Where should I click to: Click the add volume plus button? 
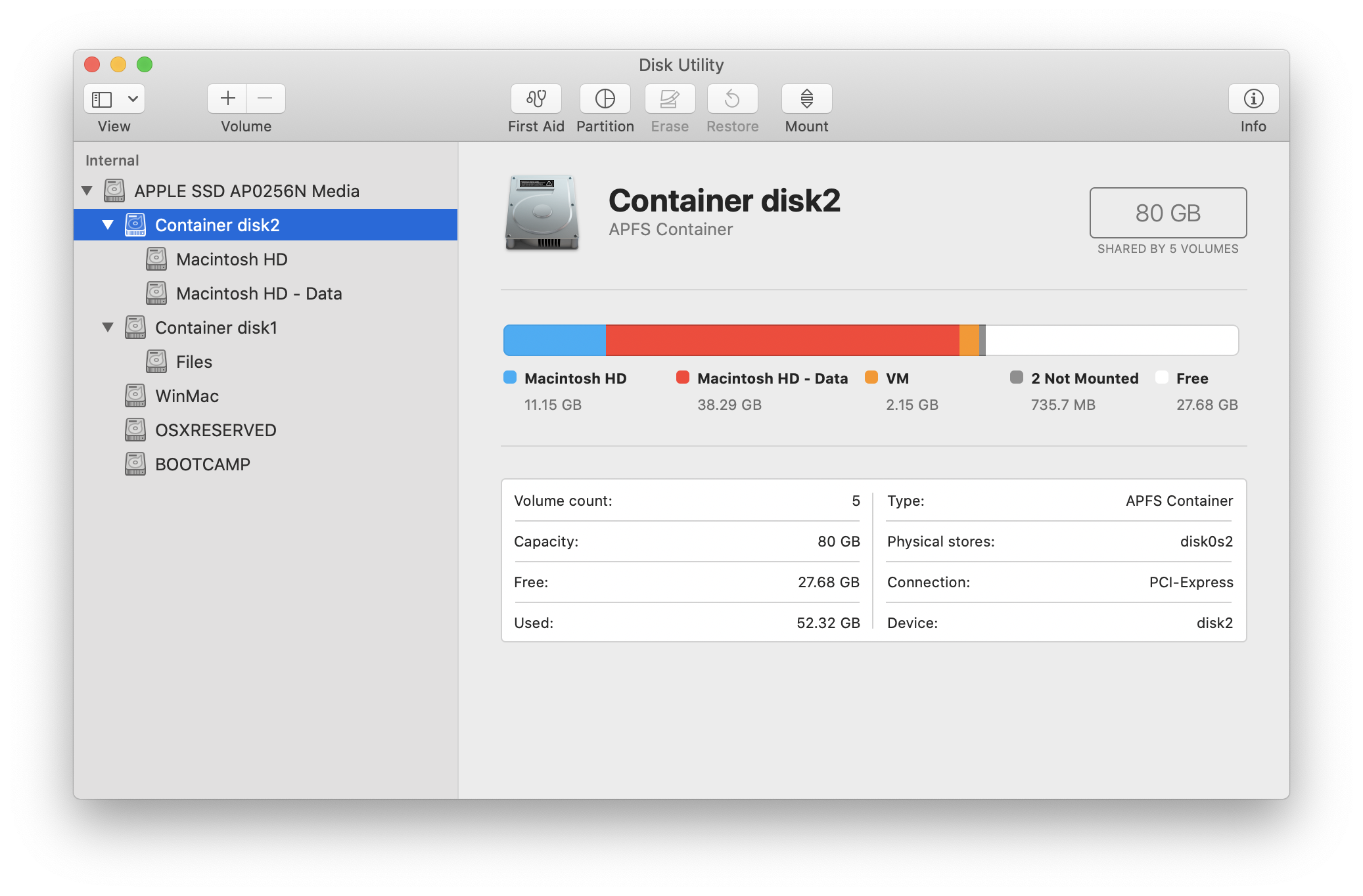(227, 99)
